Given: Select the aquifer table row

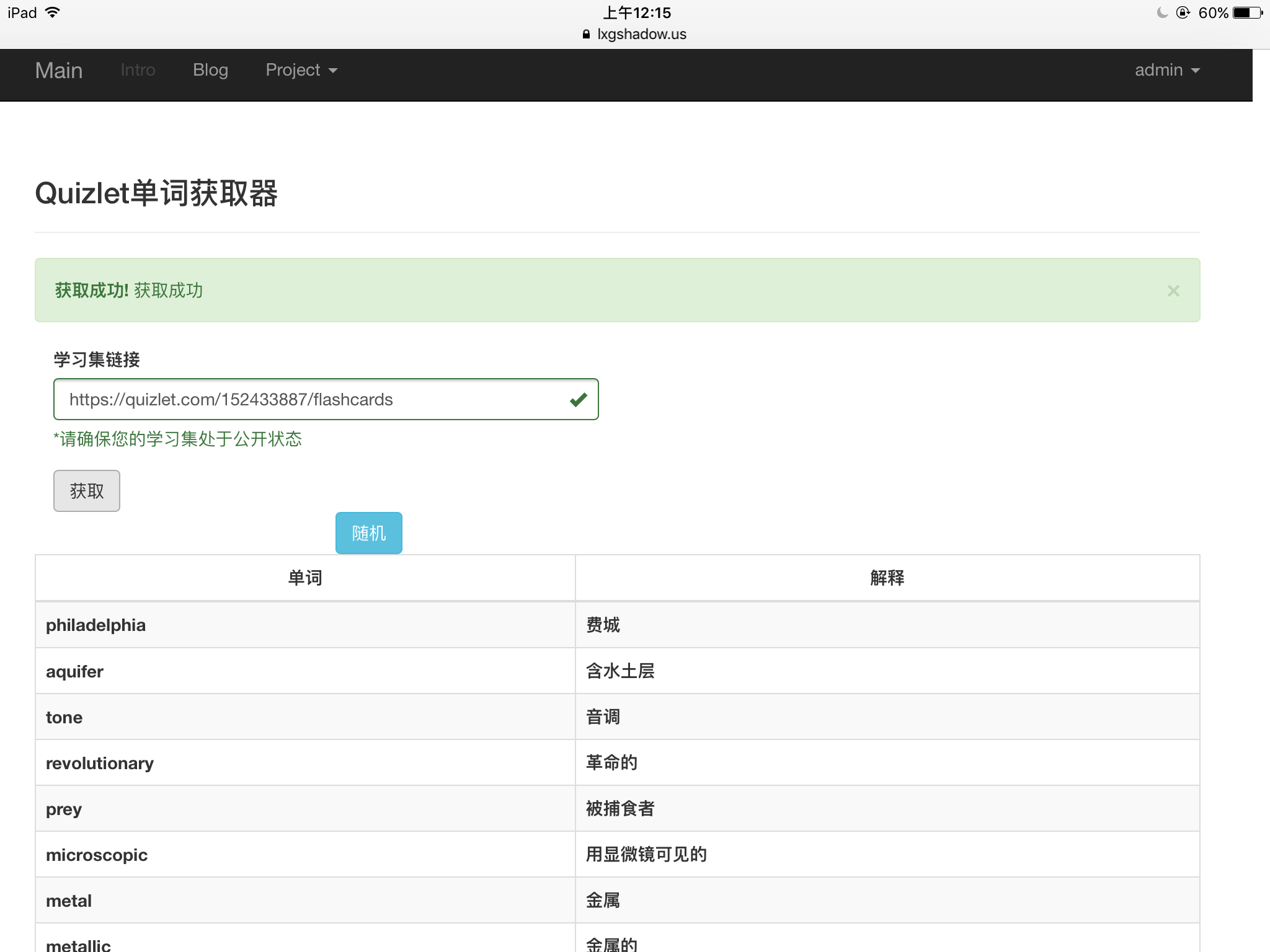Looking at the screenshot, I should pos(74,671).
